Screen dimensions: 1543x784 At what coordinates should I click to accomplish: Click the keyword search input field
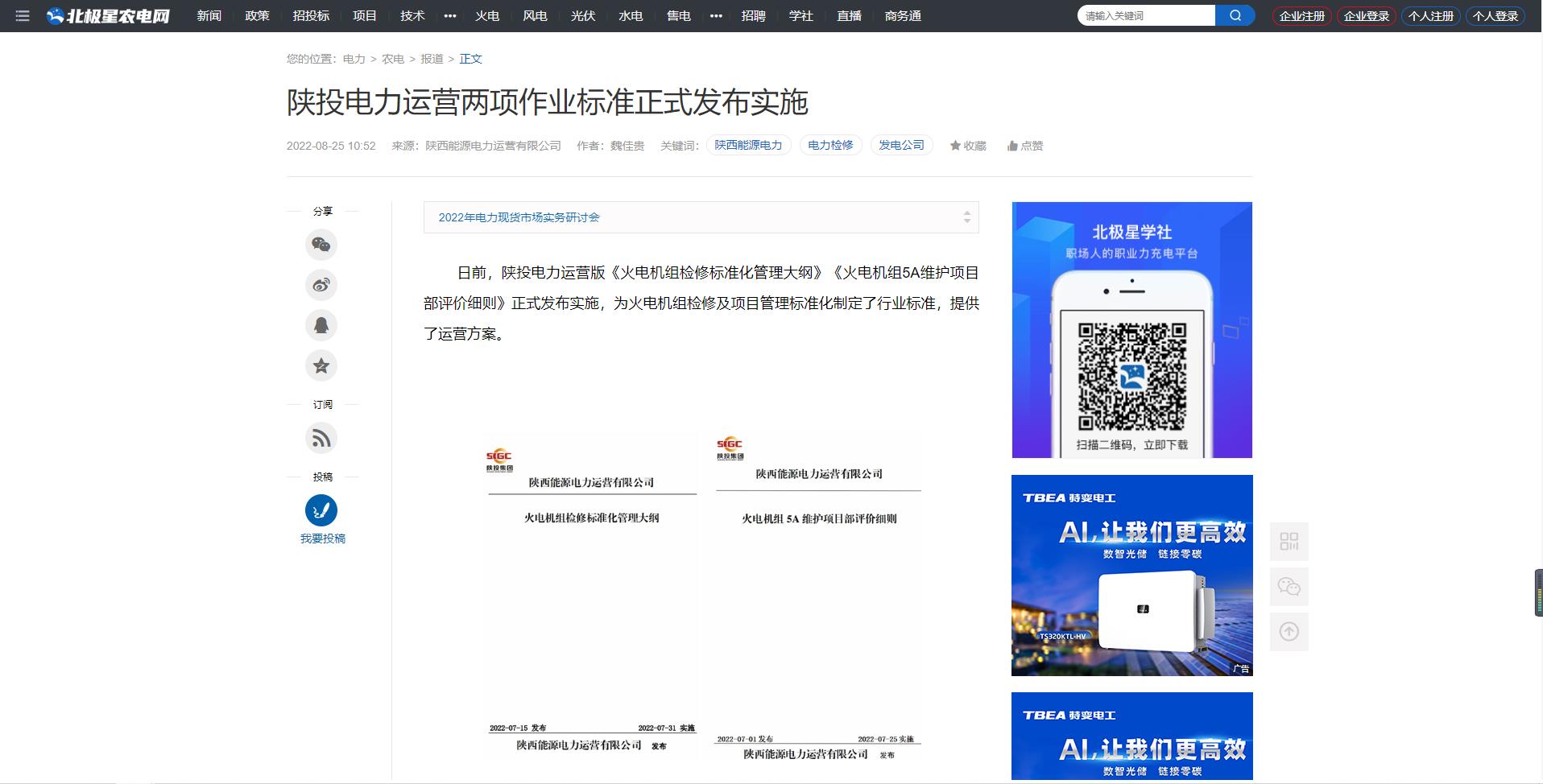coord(1145,15)
